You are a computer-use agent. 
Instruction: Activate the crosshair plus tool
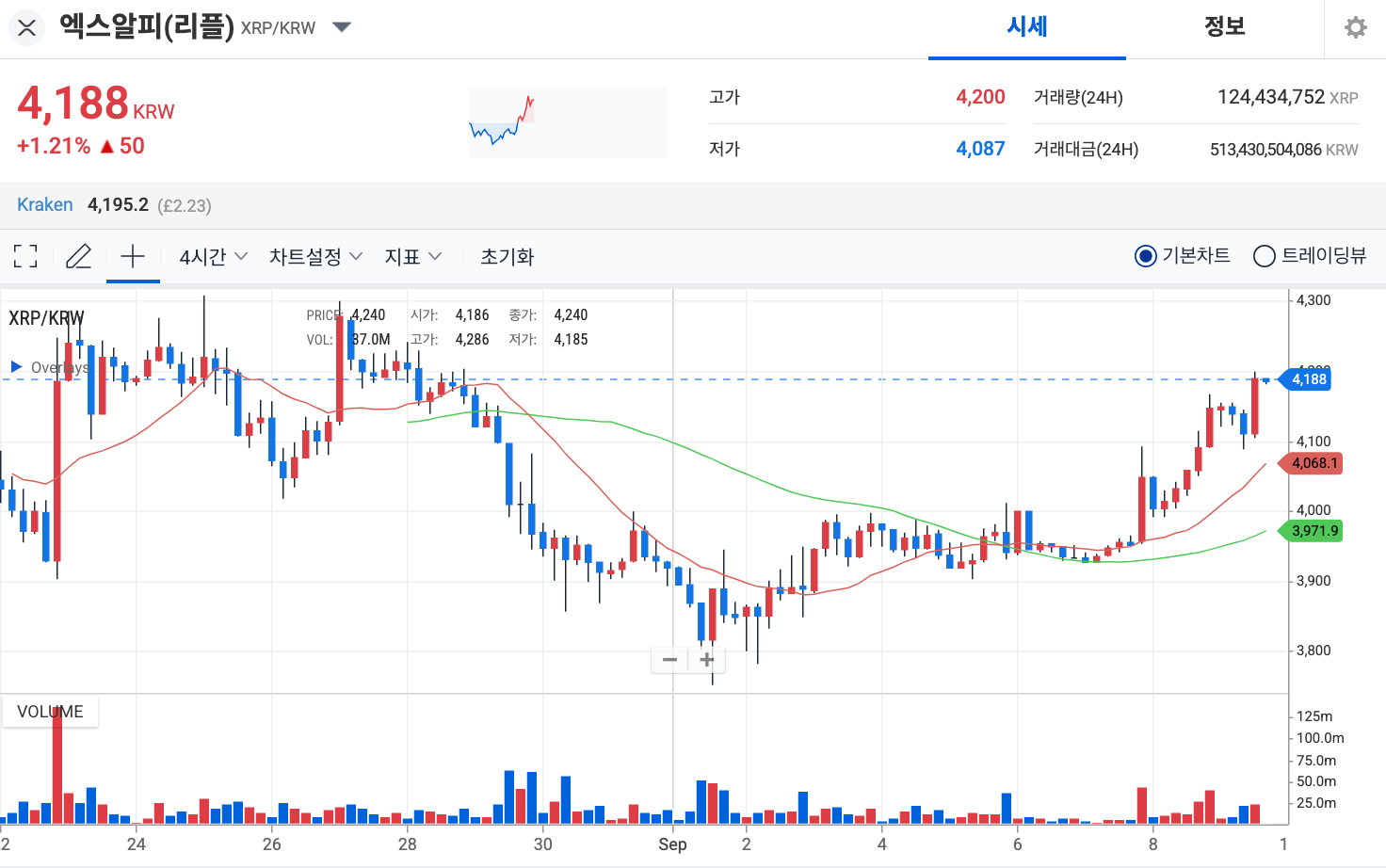click(133, 256)
